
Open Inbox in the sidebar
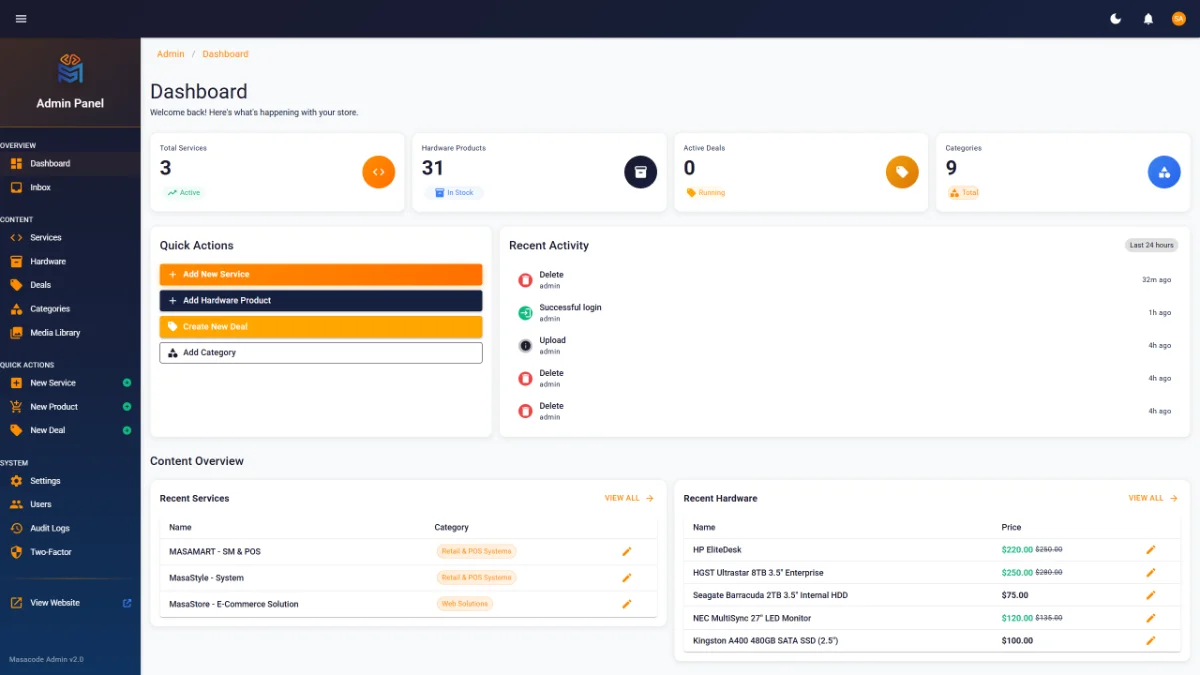coord(70,188)
